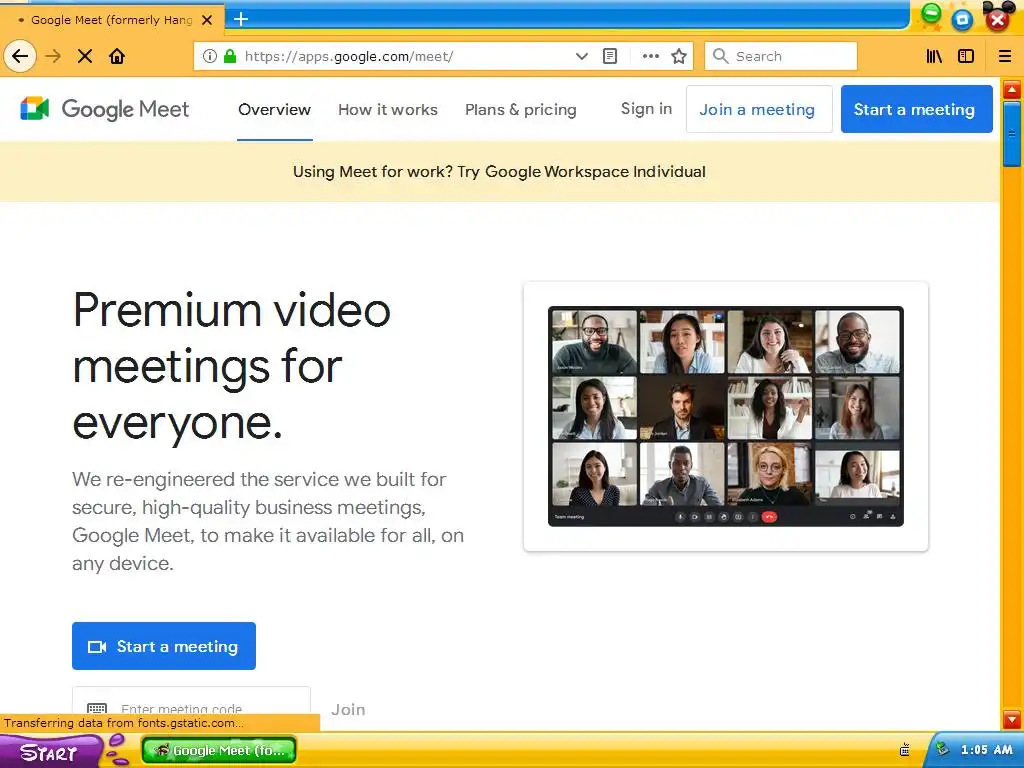The image size is (1024, 768).
Task: Click the small tray icon left of clock
Action: coord(904,750)
